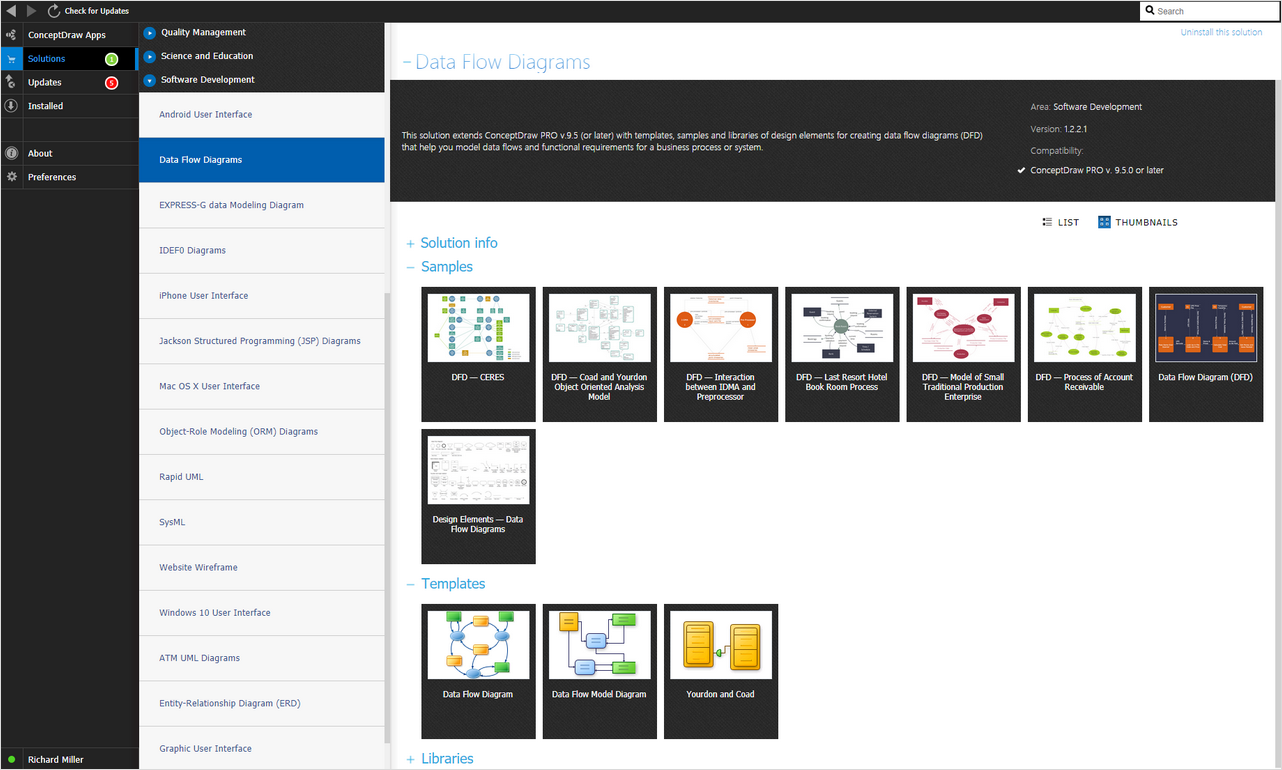1282x770 pixels.
Task: Select SysML solution
Action: tap(261, 522)
